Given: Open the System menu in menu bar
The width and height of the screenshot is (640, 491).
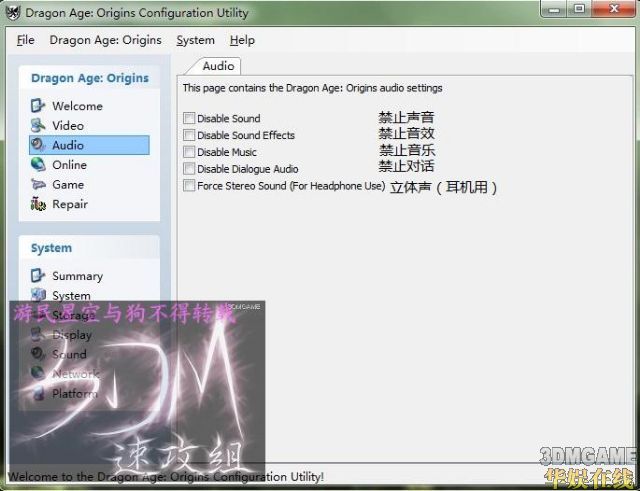Looking at the screenshot, I should pos(196,40).
